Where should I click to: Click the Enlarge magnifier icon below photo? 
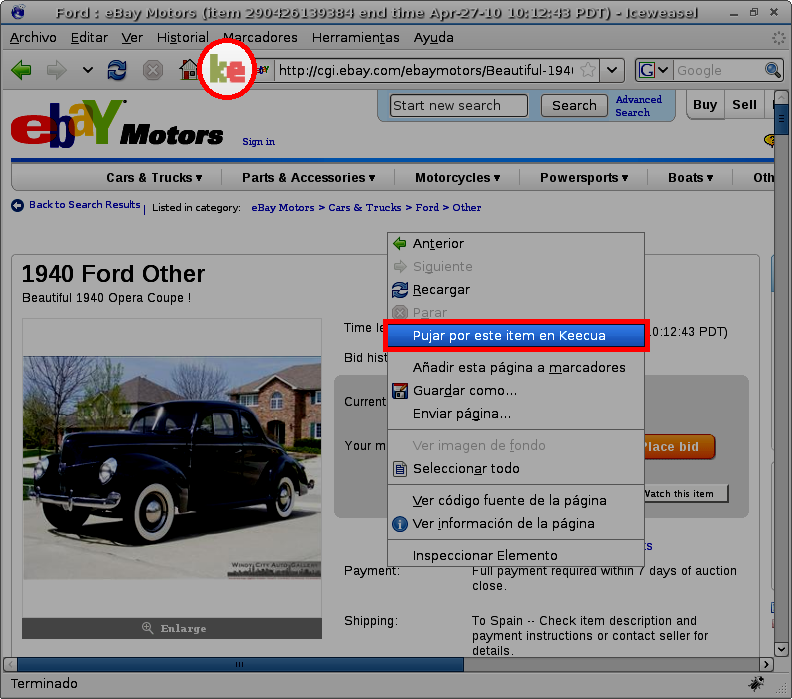click(147, 628)
